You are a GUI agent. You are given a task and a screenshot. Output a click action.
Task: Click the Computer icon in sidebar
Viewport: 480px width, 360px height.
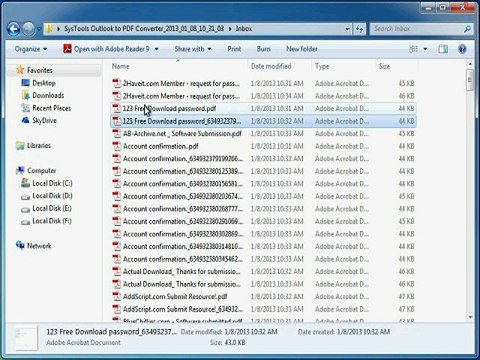pyautogui.click(x=20, y=170)
